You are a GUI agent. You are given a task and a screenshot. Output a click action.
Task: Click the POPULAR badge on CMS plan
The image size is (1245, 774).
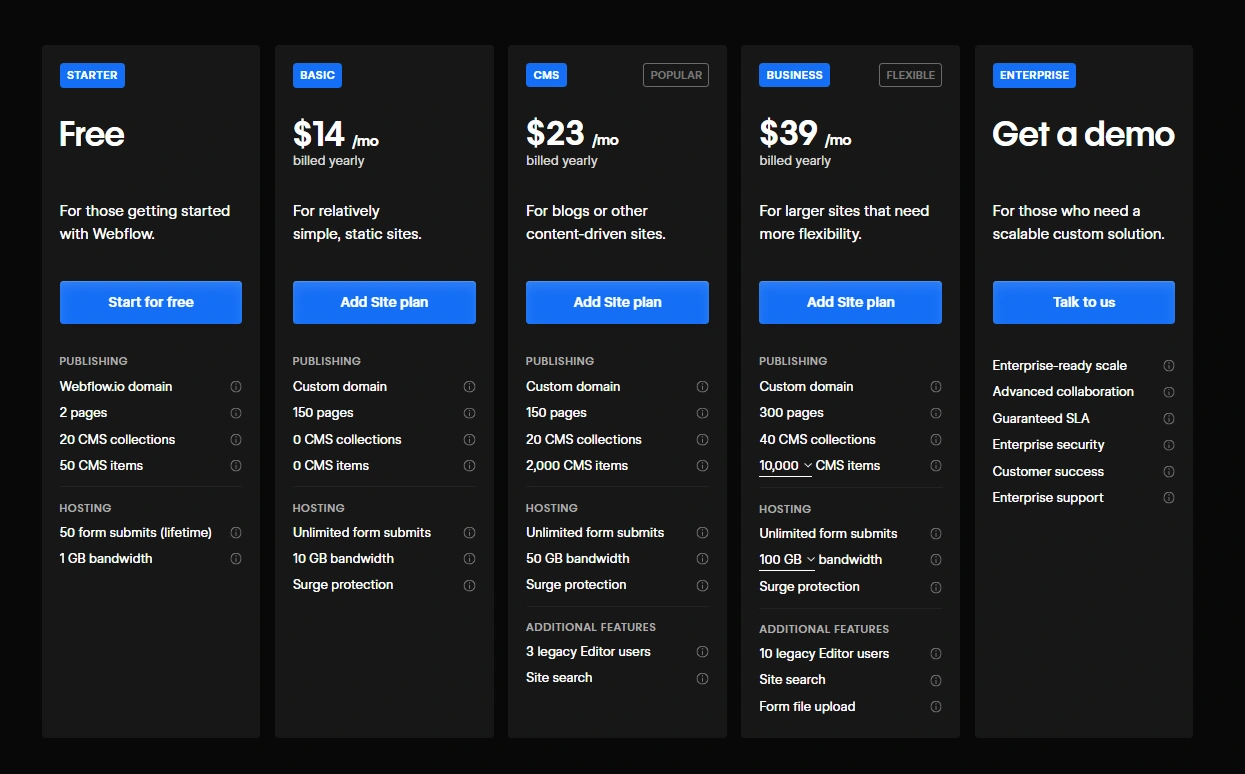pos(676,75)
